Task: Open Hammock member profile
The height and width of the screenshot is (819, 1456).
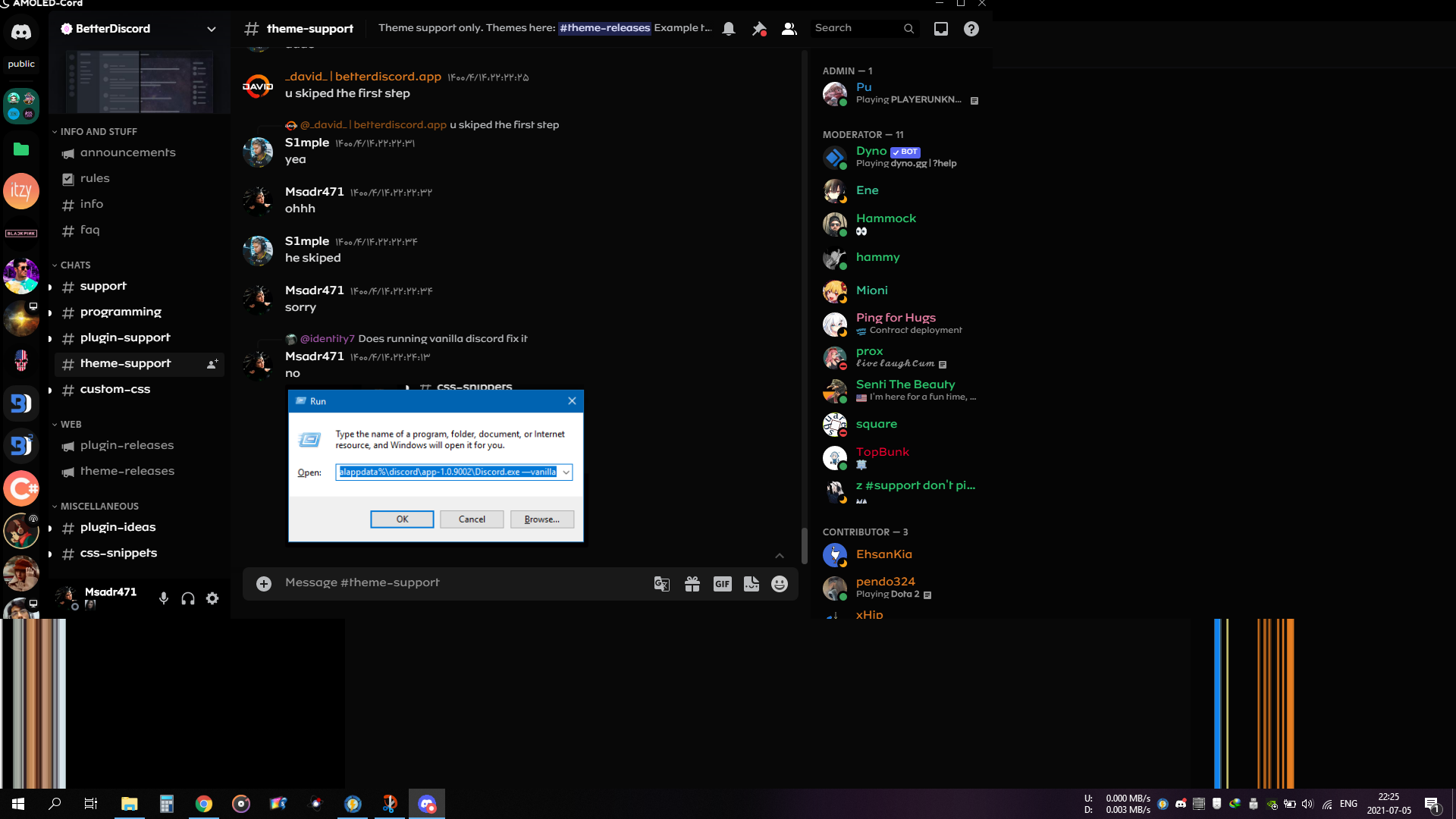Action: tap(901, 224)
